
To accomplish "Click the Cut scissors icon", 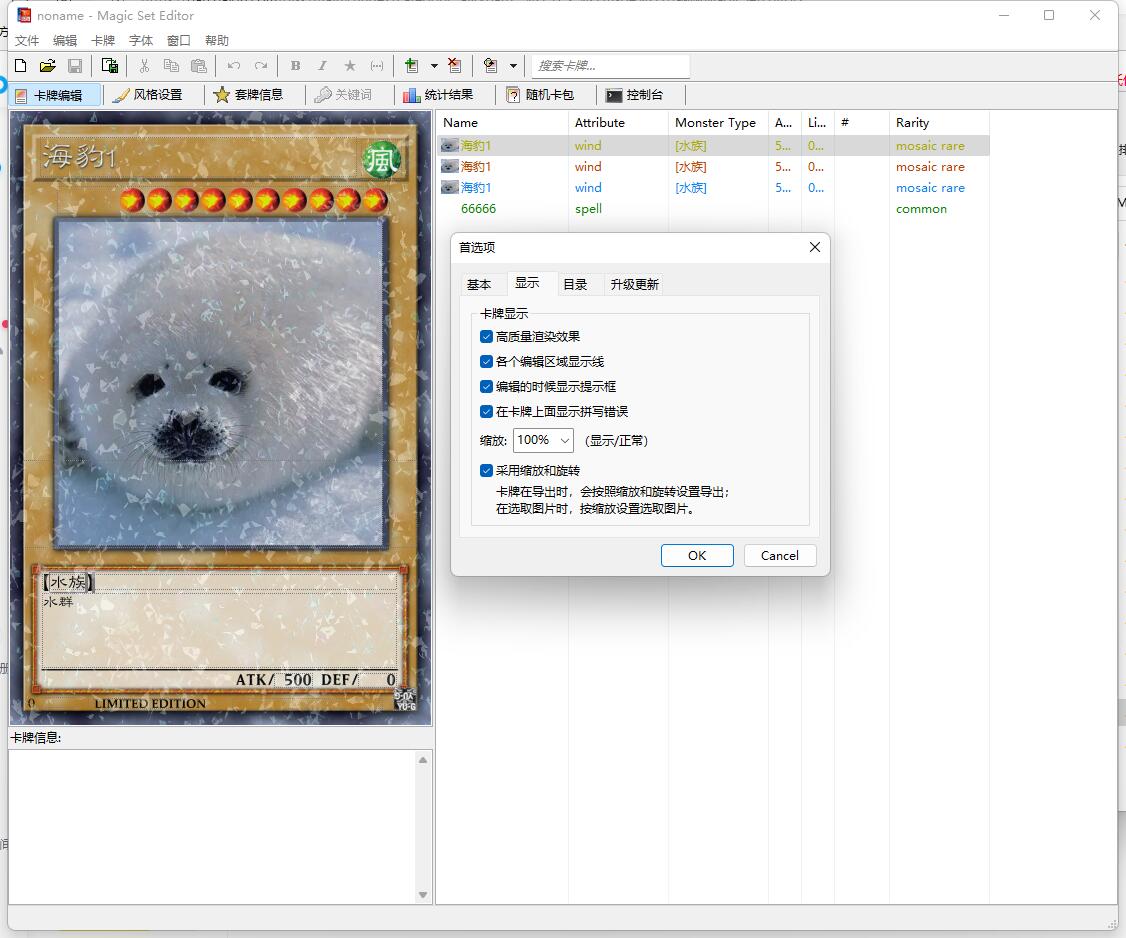I will 144,66.
